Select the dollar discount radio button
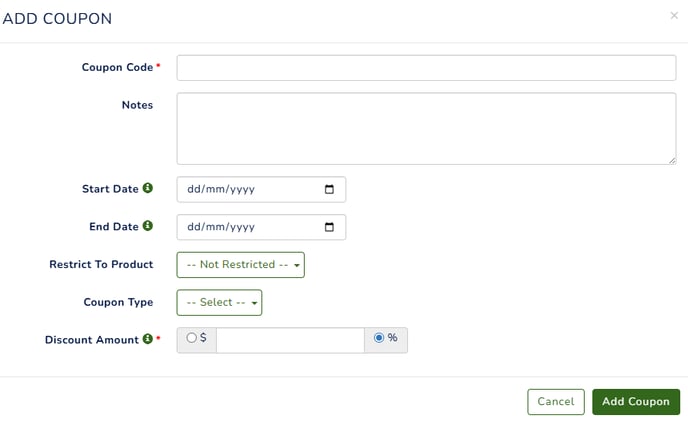 [191, 338]
